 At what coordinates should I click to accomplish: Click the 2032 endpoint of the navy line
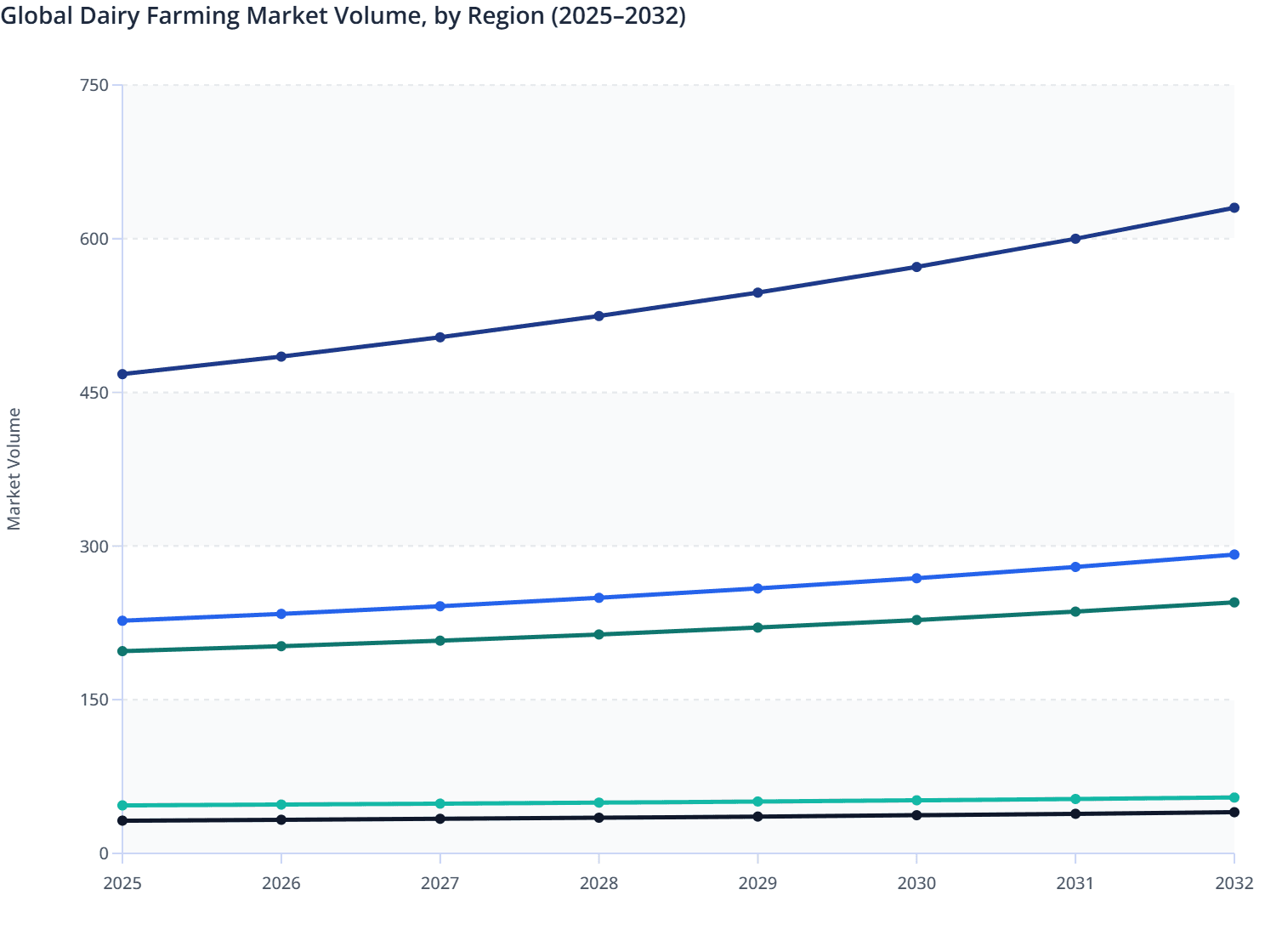click(1234, 207)
